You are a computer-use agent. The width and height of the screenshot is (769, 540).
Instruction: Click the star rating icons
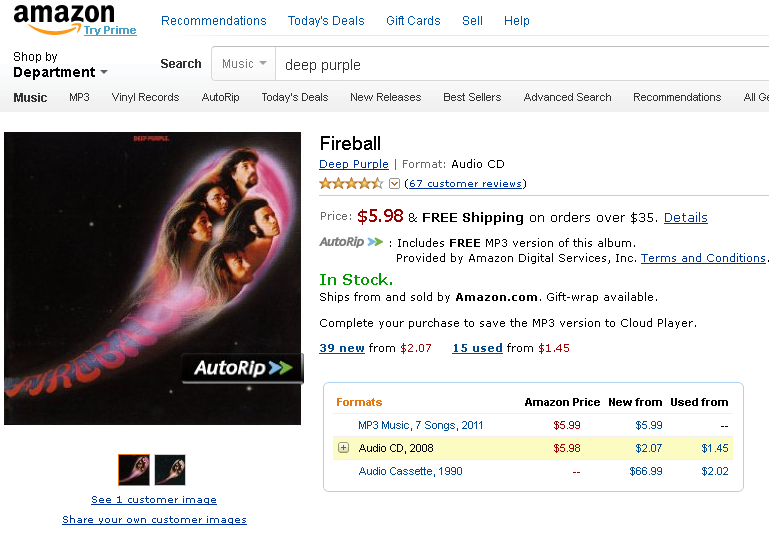point(351,184)
